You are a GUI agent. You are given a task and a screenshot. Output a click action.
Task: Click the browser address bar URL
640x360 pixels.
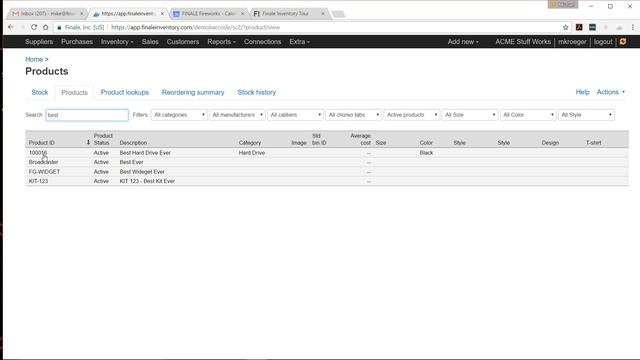[196, 27]
